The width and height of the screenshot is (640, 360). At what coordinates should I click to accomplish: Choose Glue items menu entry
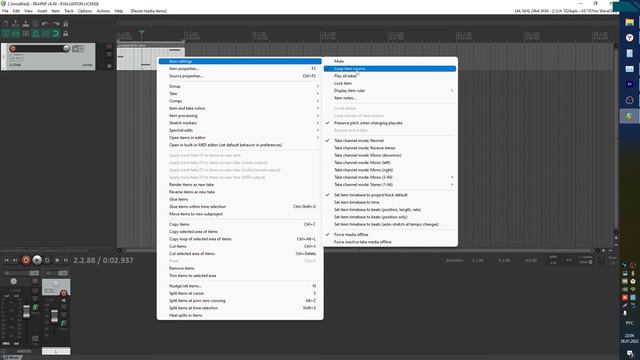tap(240, 199)
